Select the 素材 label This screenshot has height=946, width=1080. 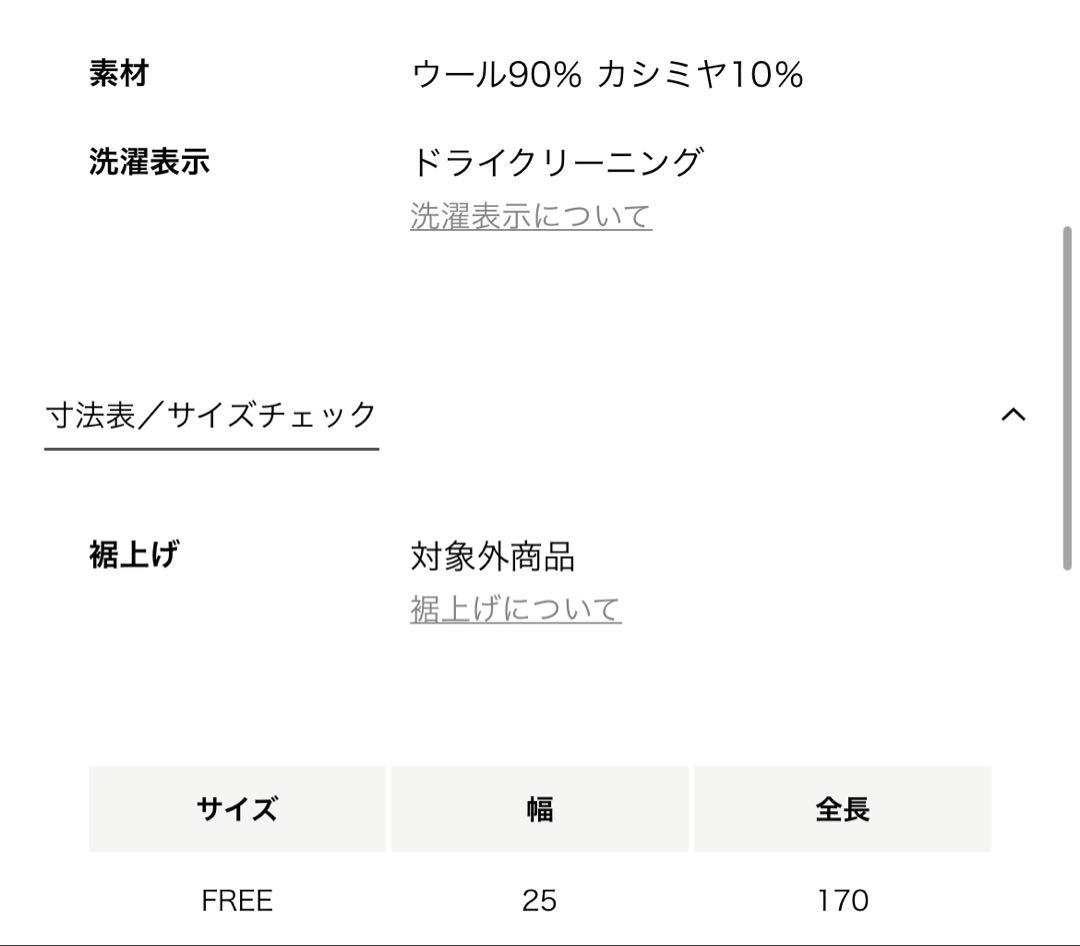[118, 73]
